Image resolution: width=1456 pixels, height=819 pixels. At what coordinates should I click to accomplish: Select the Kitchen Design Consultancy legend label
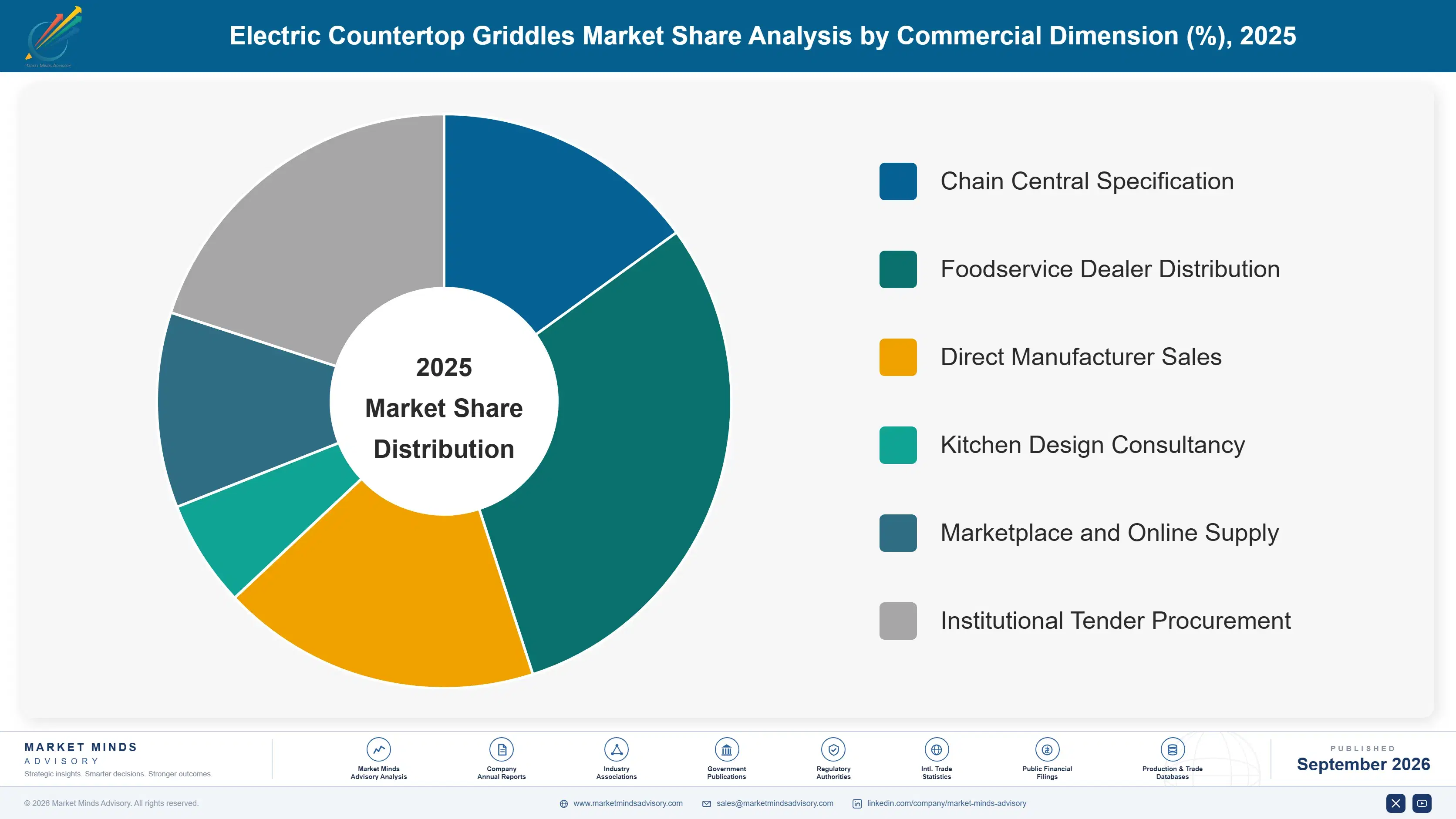(x=1092, y=445)
